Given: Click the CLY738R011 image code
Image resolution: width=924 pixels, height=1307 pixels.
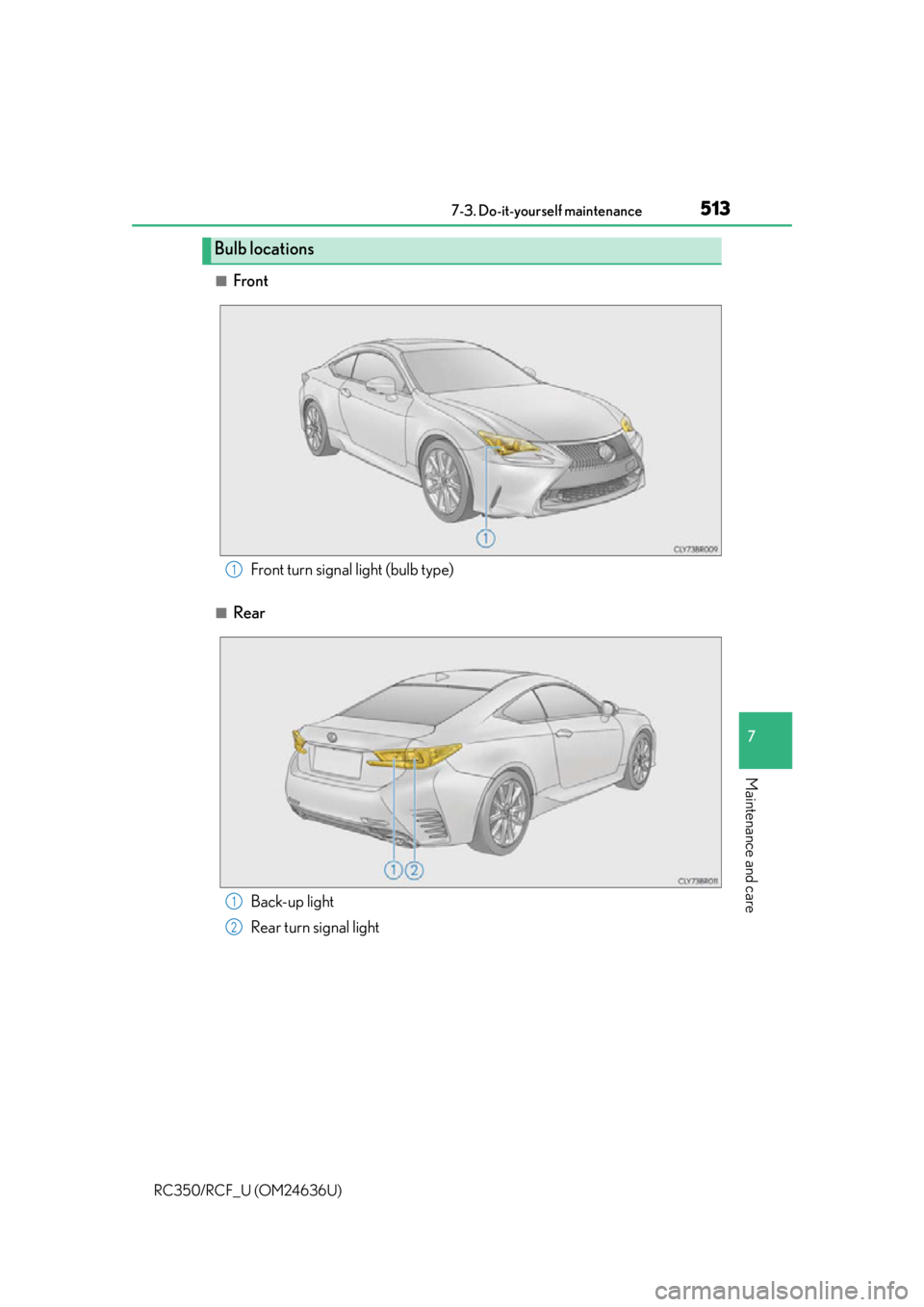Looking at the screenshot, I should (x=698, y=881).
